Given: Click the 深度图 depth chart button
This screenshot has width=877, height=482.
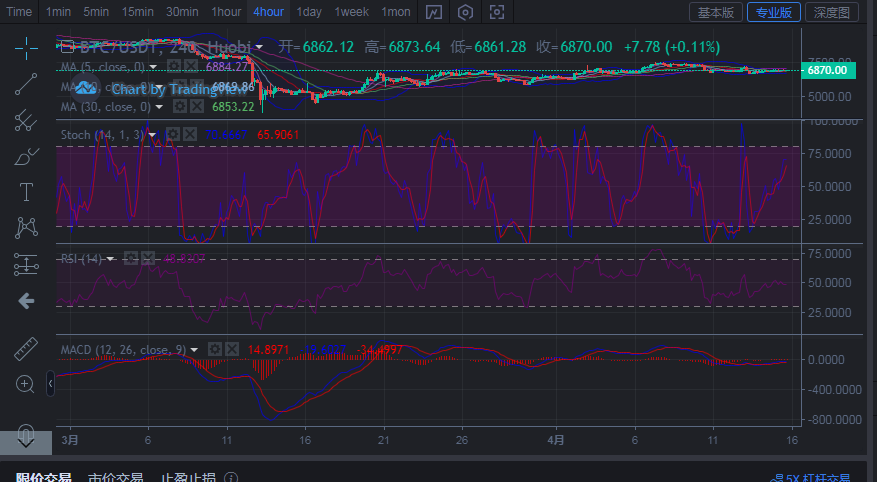Looking at the screenshot, I should click(x=832, y=12).
